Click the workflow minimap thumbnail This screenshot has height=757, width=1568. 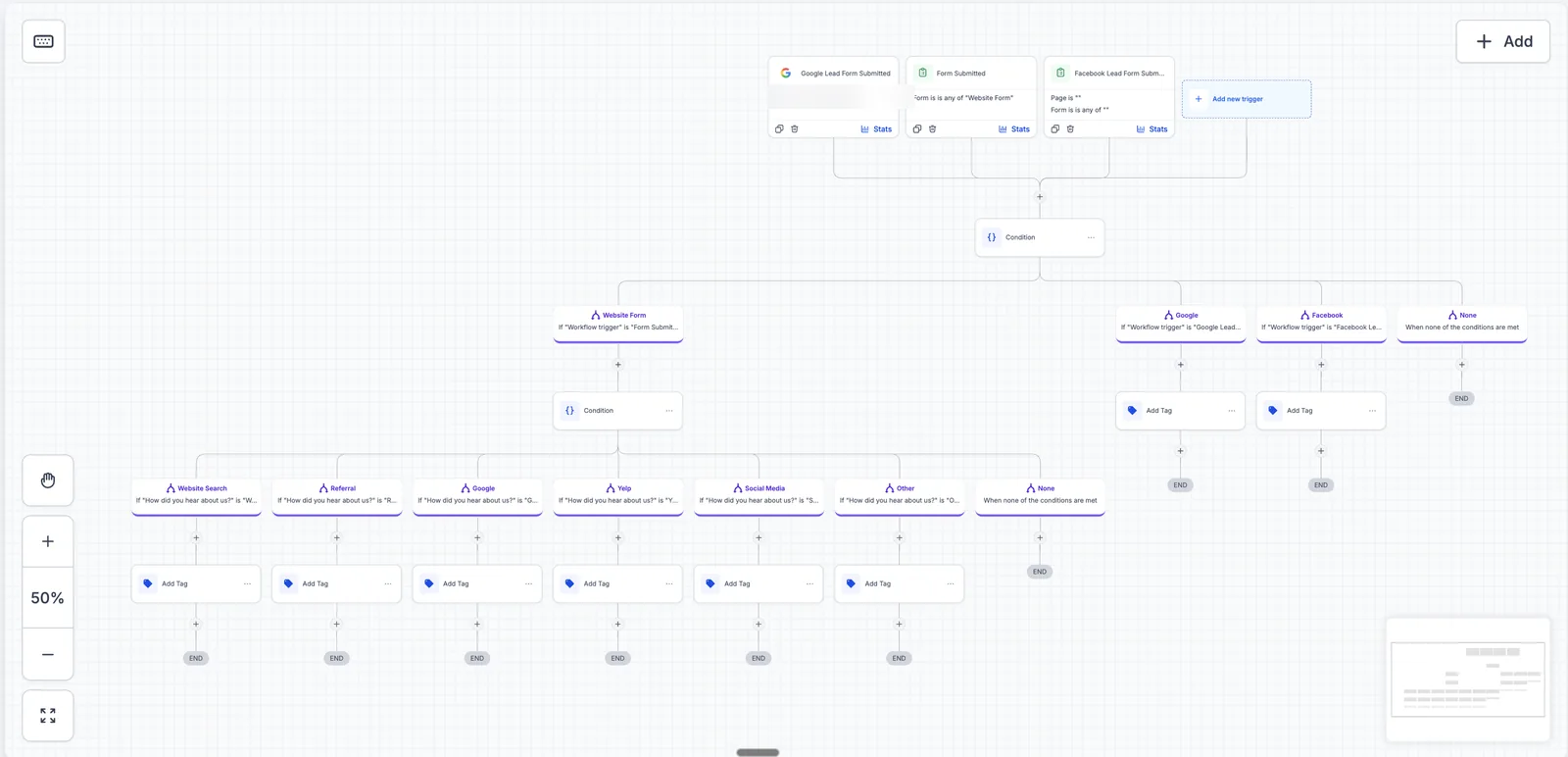1468,680
